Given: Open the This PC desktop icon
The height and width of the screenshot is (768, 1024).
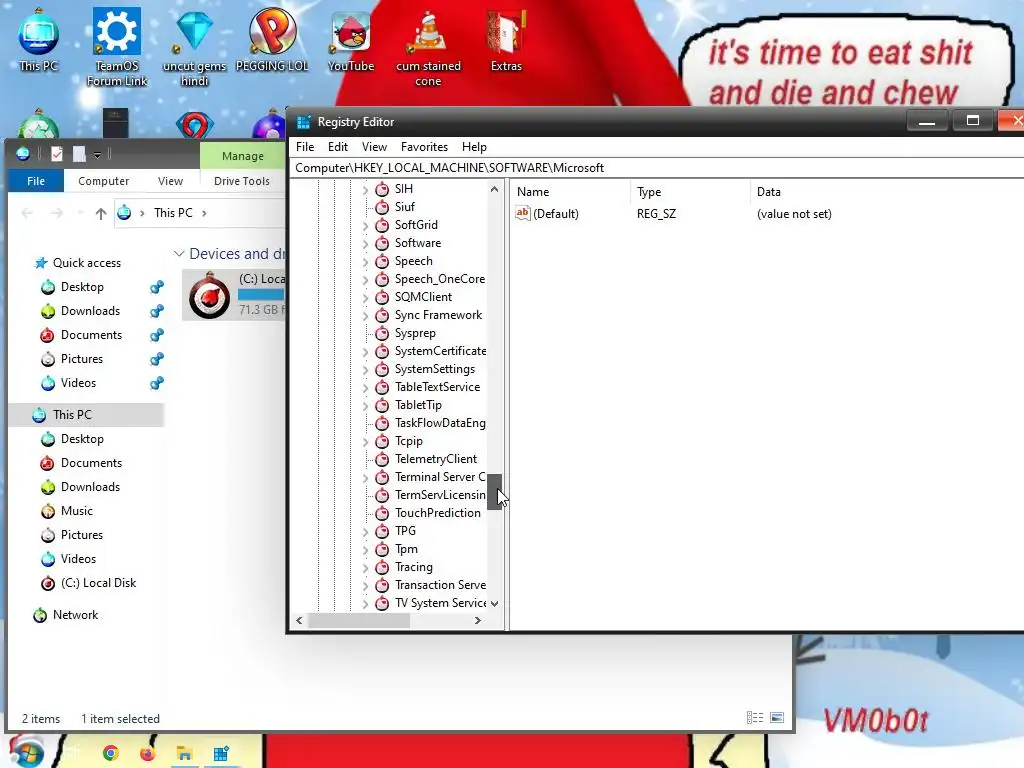Looking at the screenshot, I should coord(39,39).
